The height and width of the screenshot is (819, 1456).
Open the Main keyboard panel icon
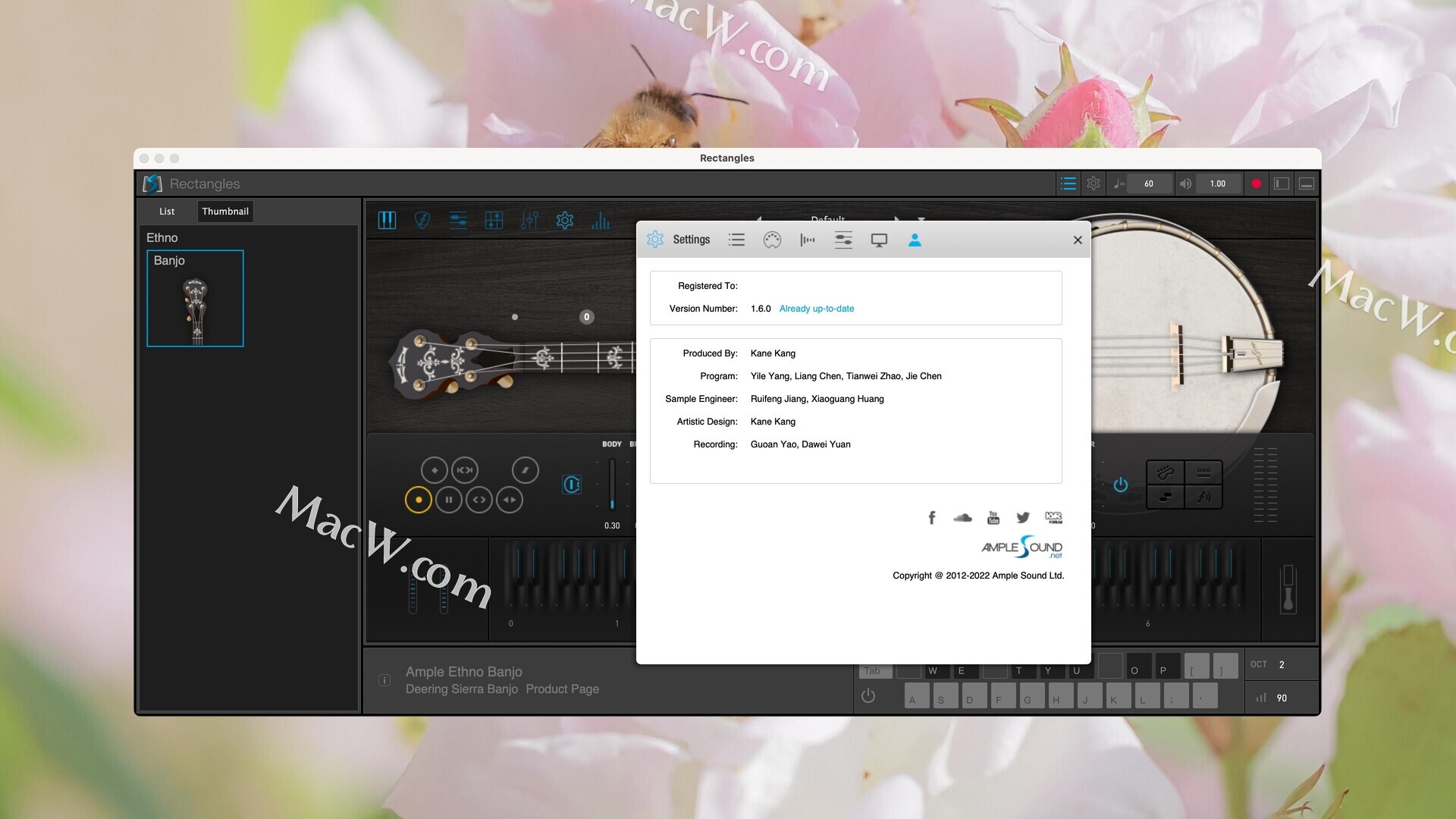[x=387, y=221]
